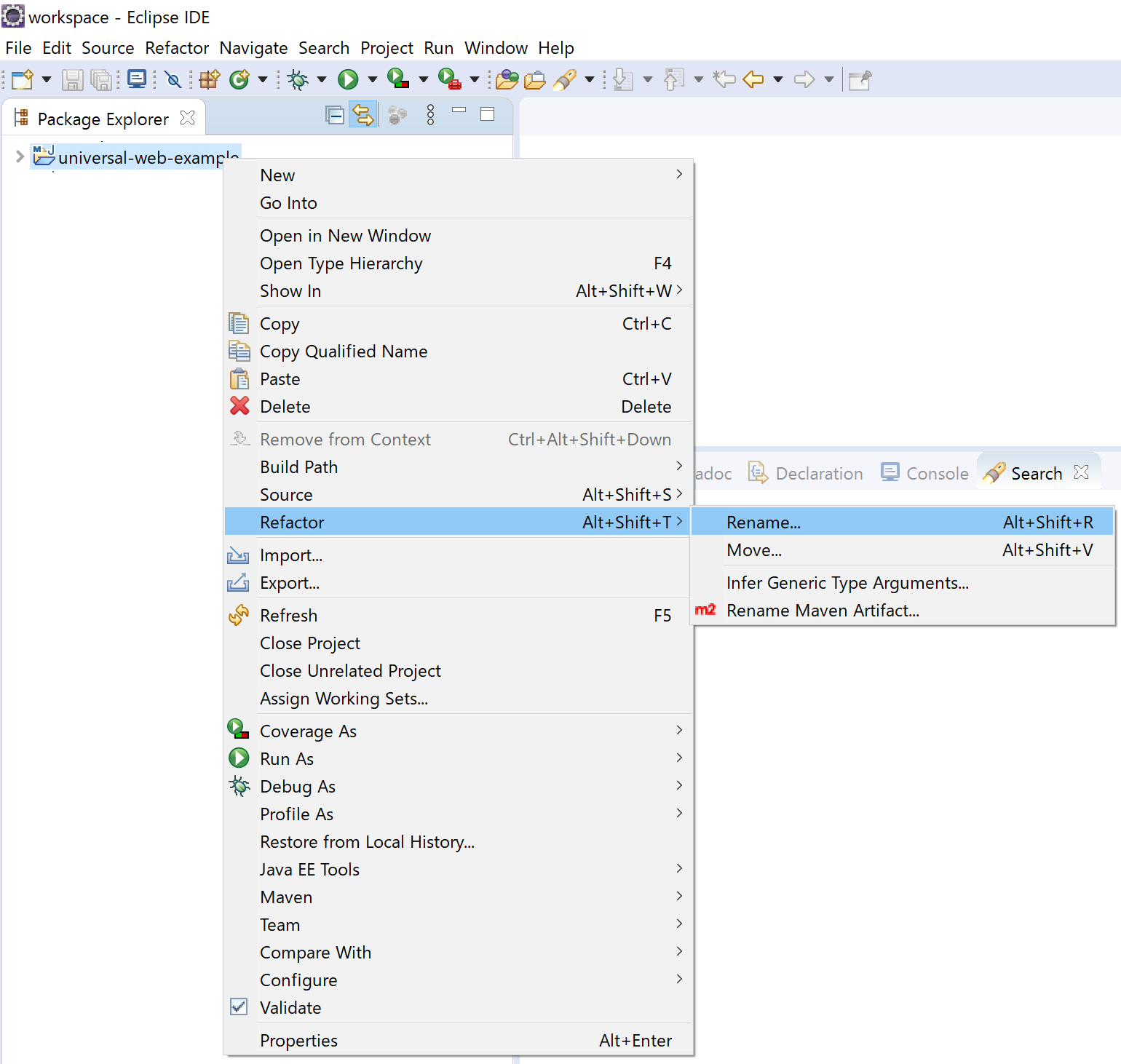The height and width of the screenshot is (1064, 1121).
Task: Select Close Project from context menu
Action: tap(459, 643)
